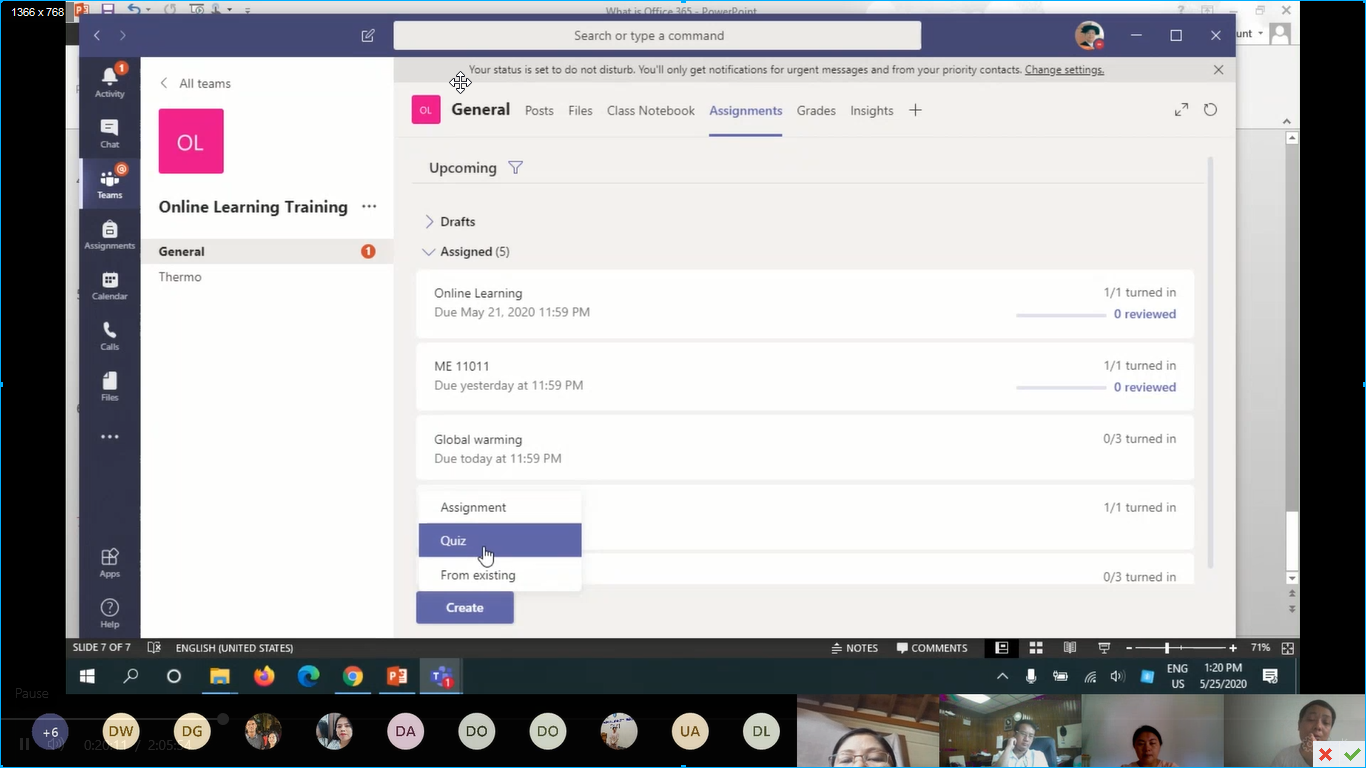Open Chrome from the taskbar

(x=352, y=676)
